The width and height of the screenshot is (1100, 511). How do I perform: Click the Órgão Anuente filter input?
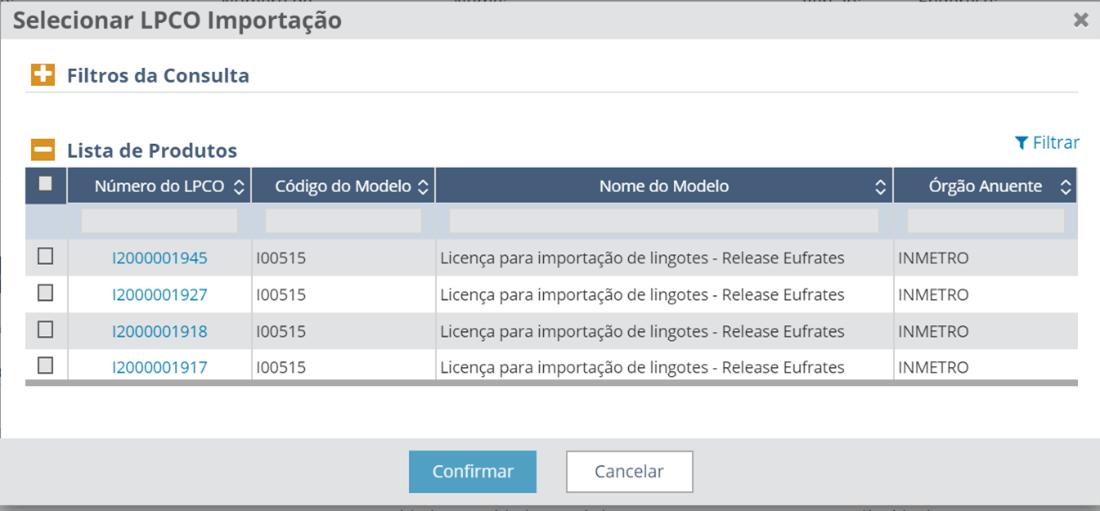[x=985, y=221]
